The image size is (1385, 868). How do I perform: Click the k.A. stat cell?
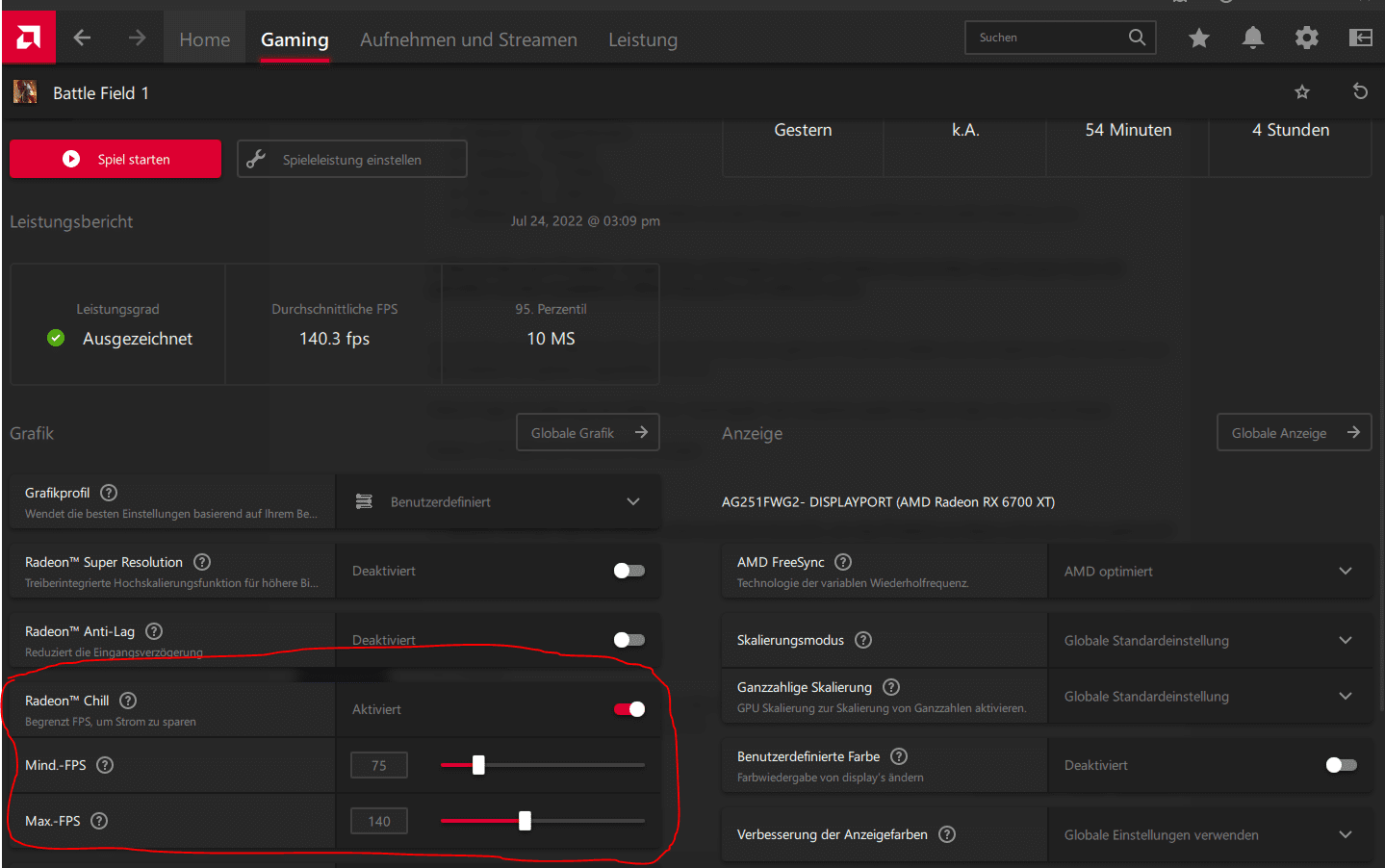pyautogui.click(x=965, y=130)
